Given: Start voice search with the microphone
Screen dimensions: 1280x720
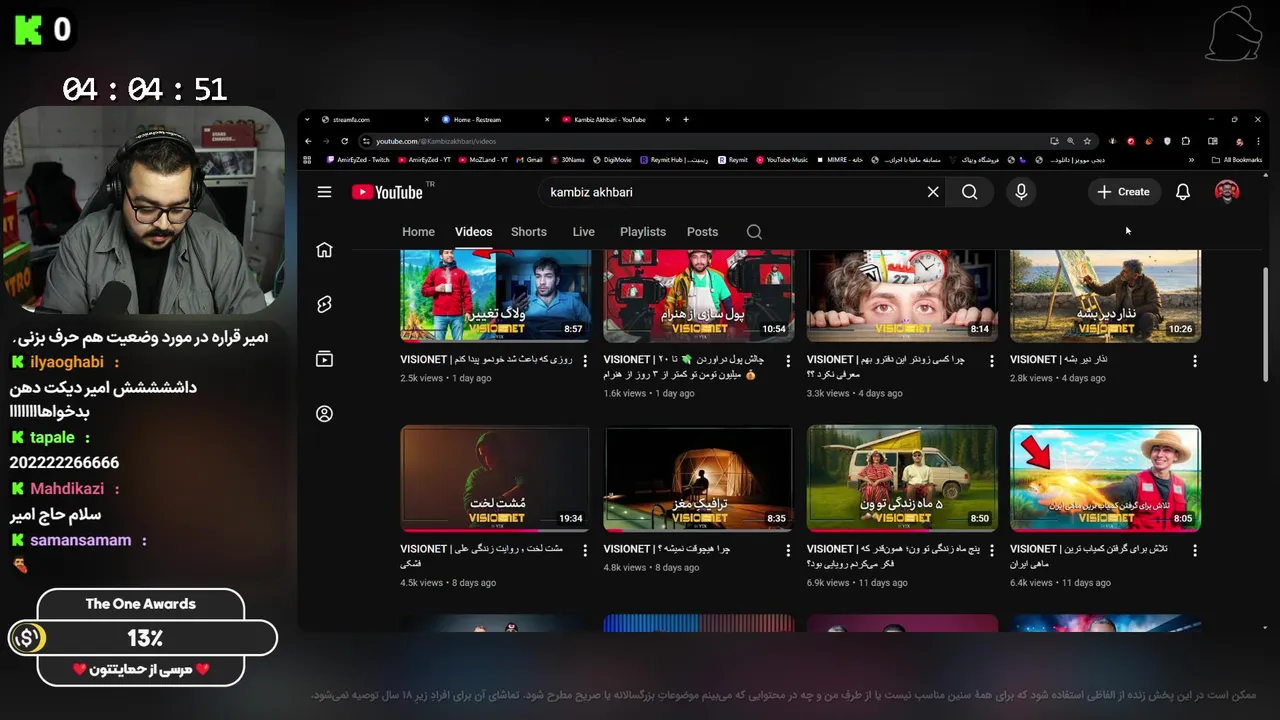Looking at the screenshot, I should point(1021,192).
